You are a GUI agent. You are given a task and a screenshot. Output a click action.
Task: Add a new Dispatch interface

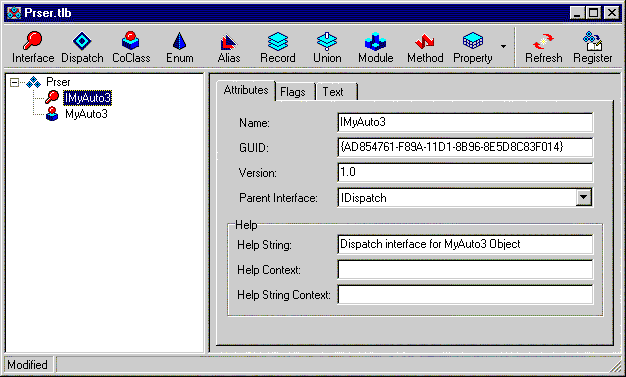tap(82, 47)
